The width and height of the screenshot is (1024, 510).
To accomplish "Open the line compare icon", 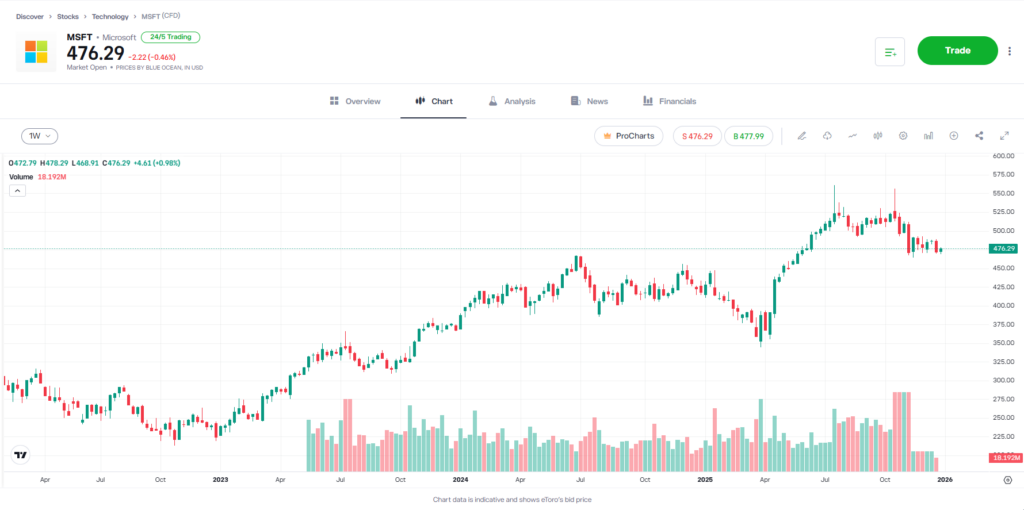I will tap(852, 136).
